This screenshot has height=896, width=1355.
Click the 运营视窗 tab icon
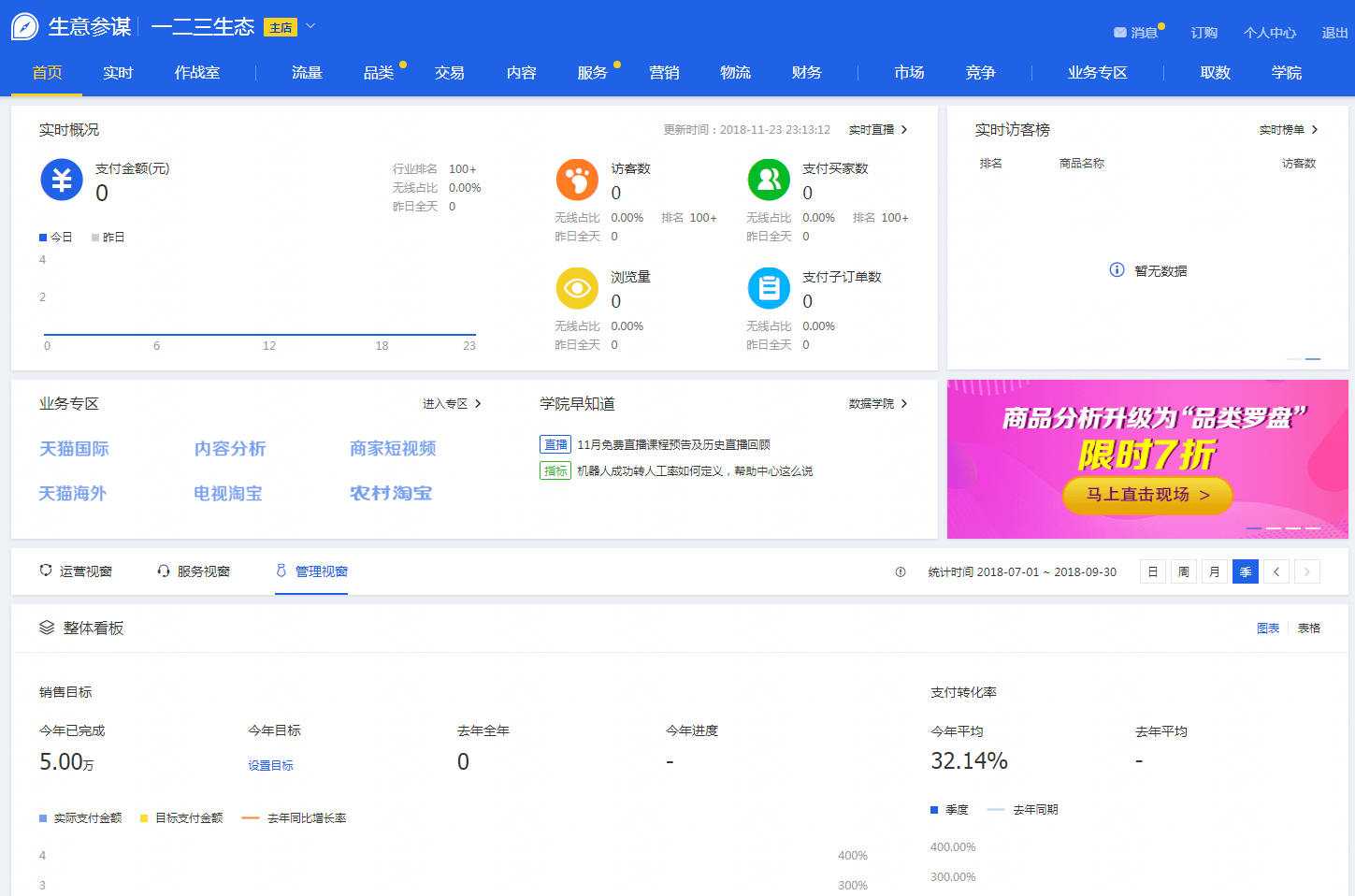(46, 571)
